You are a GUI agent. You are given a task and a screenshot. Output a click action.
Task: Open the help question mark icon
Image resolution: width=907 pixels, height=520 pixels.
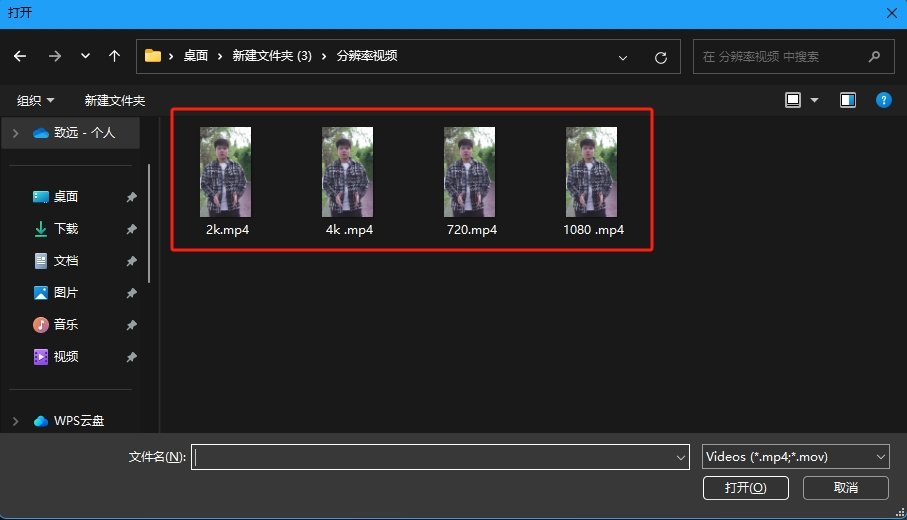click(883, 100)
